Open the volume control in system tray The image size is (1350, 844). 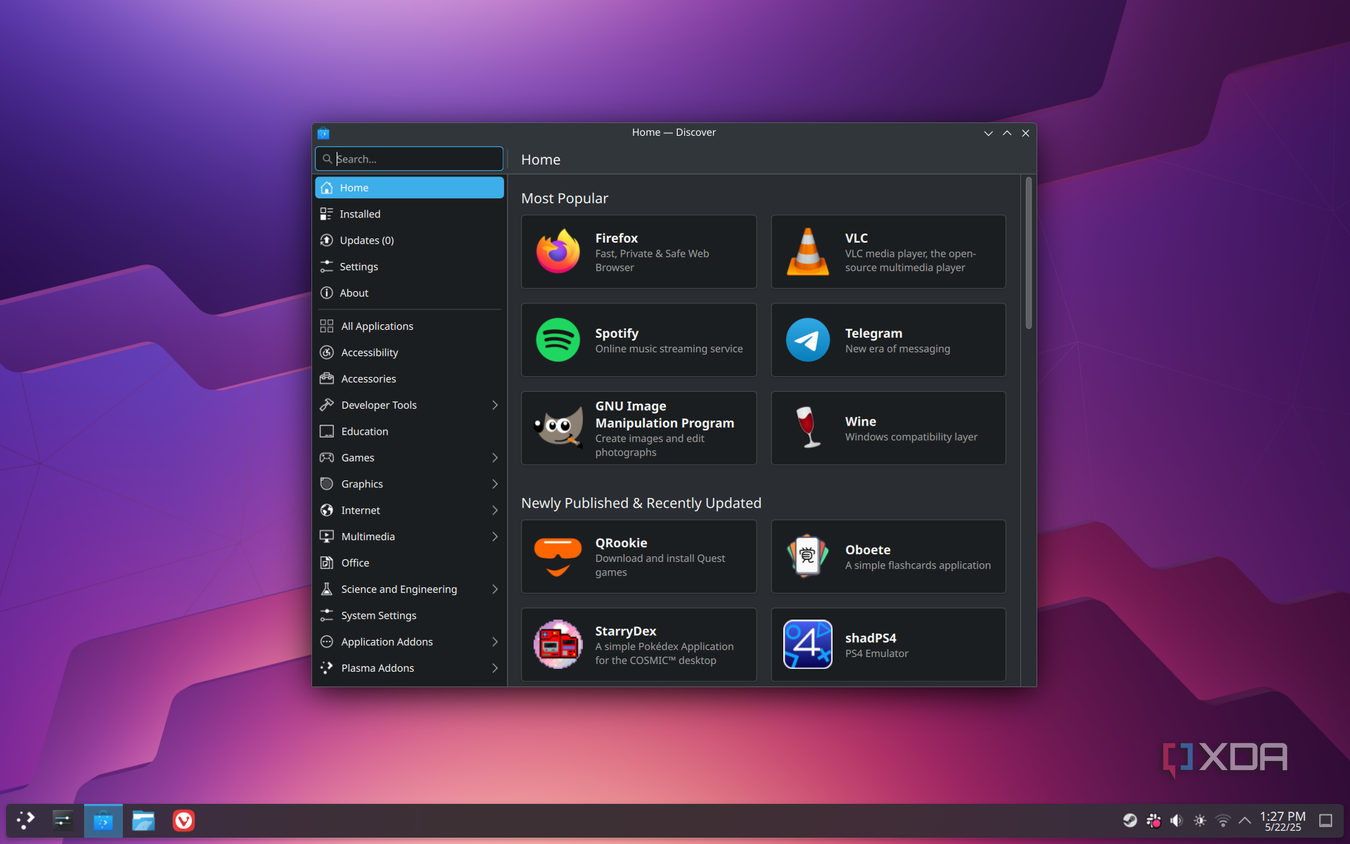coord(1176,821)
